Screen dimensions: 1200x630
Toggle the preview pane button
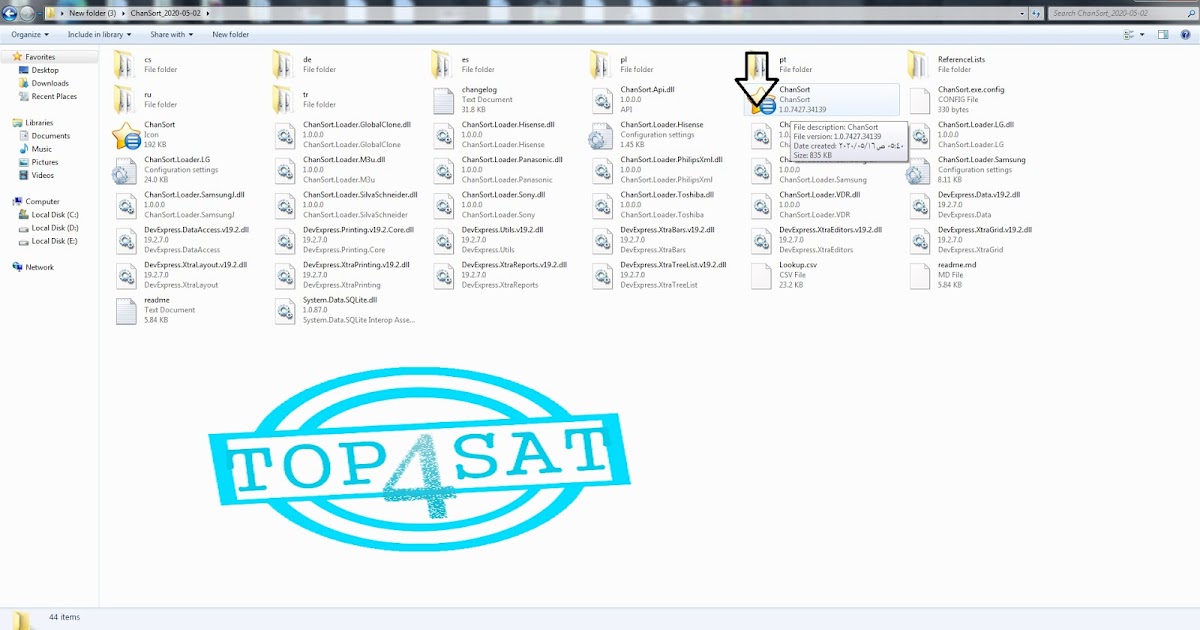pyautogui.click(x=1163, y=34)
